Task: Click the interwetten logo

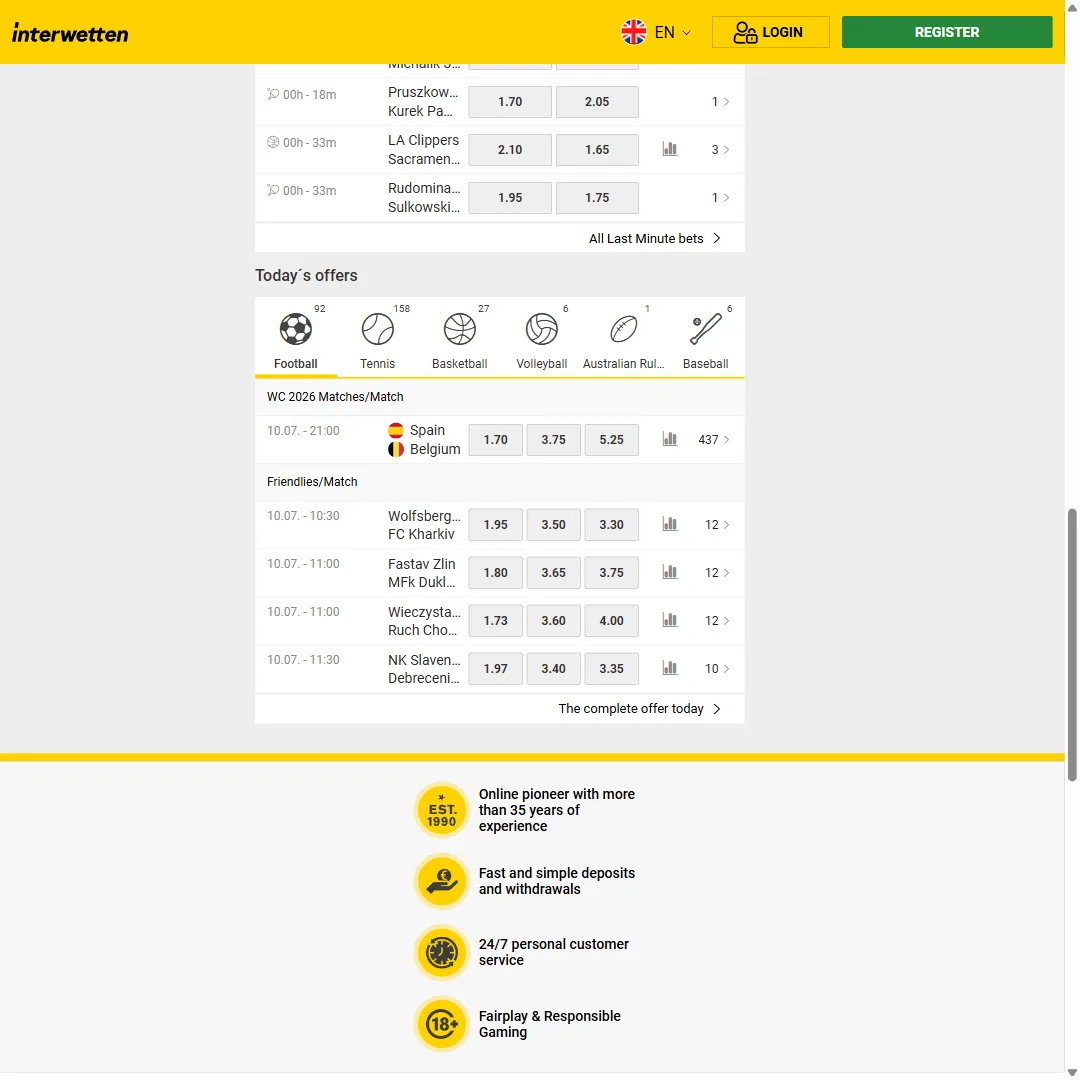Action: point(70,32)
